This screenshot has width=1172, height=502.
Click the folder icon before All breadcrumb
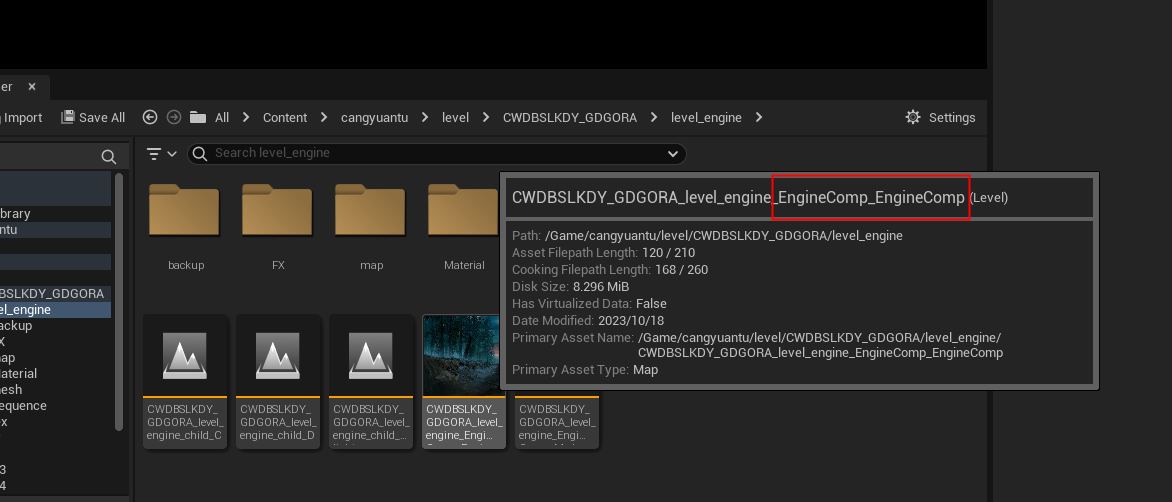click(198, 117)
